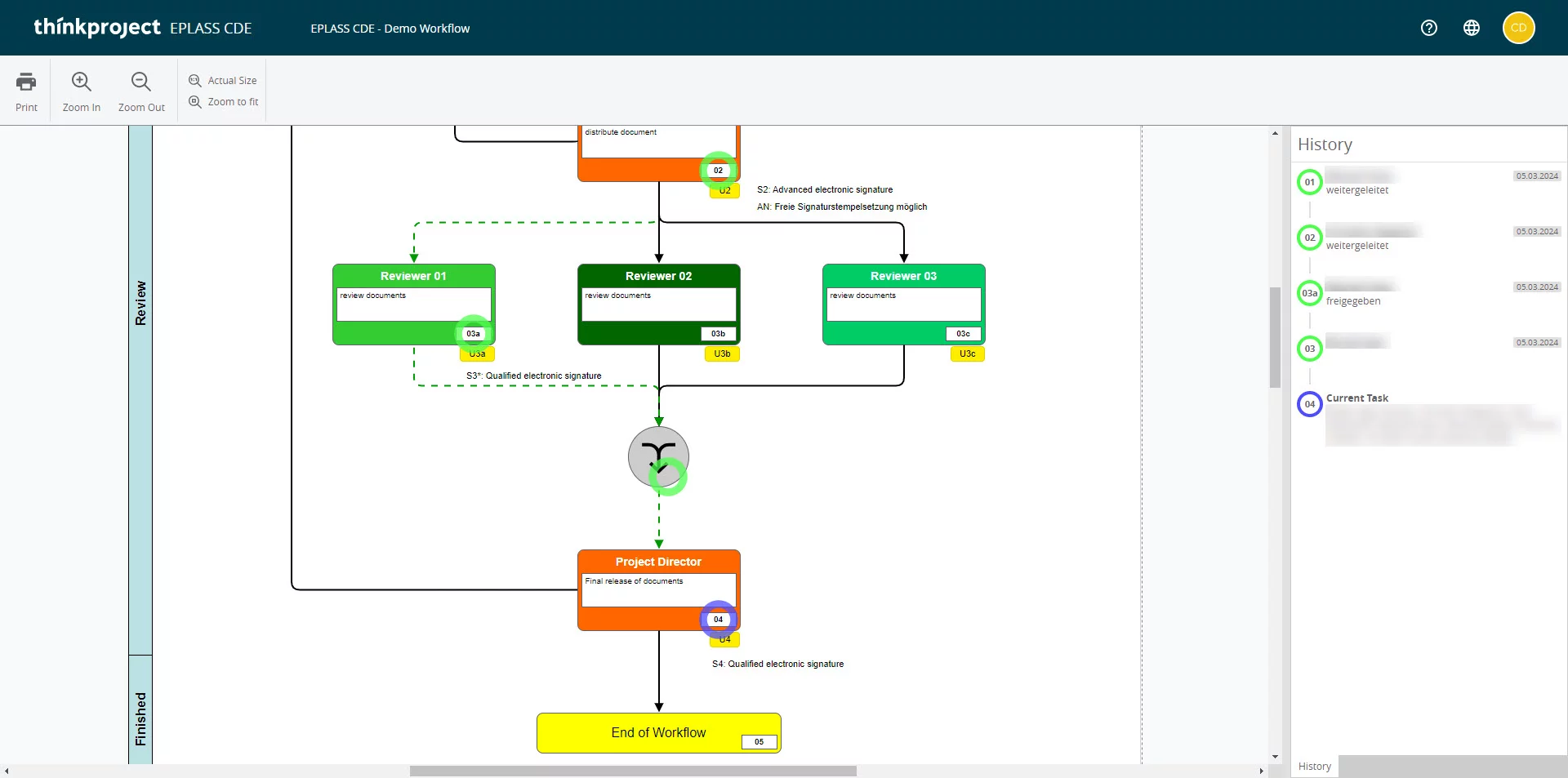Select history step 03a circle
The image size is (1568, 778).
1309,293
